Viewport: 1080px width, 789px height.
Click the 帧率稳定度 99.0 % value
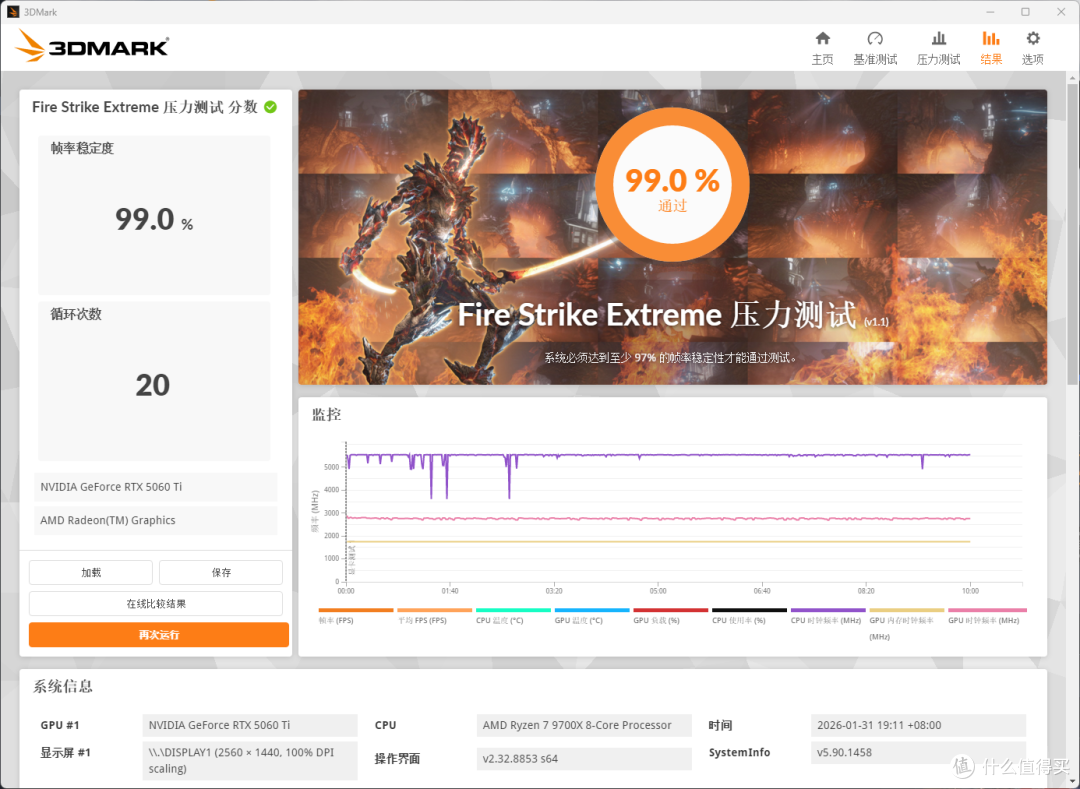pyautogui.click(x=154, y=220)
